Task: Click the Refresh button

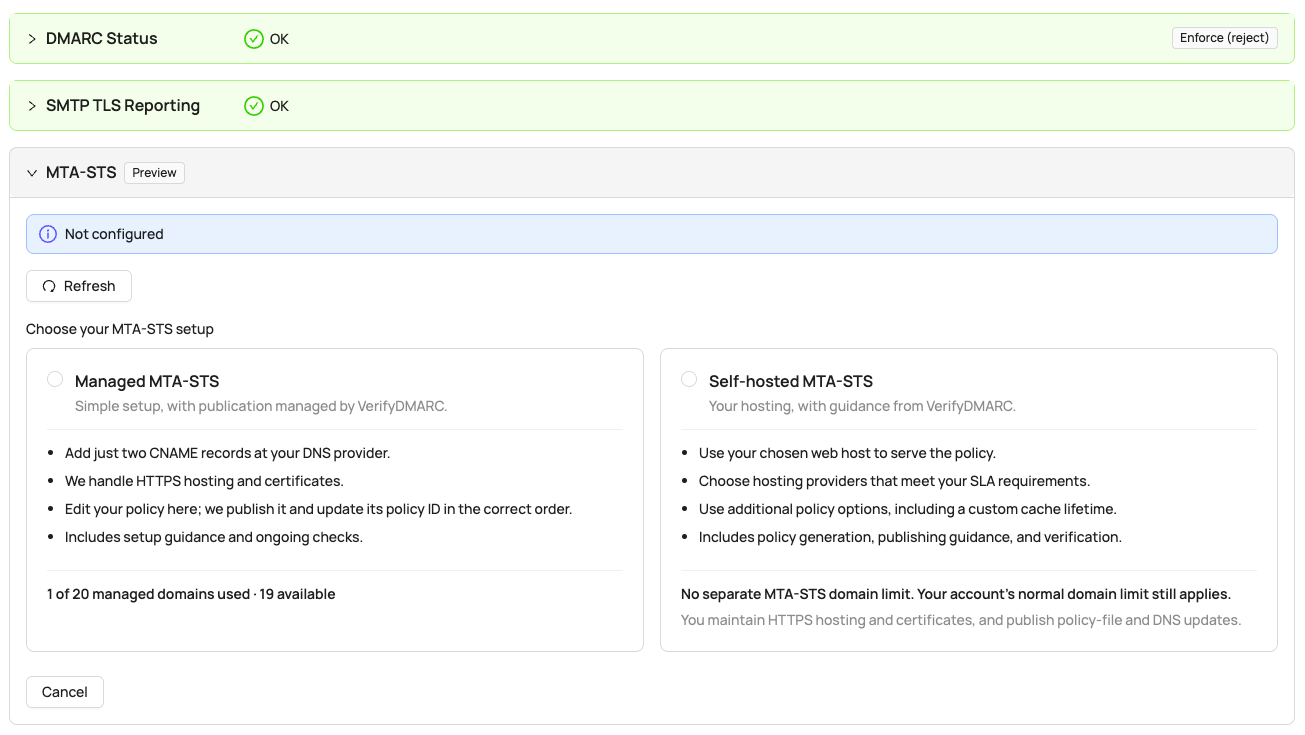Action: pos(79,286)
